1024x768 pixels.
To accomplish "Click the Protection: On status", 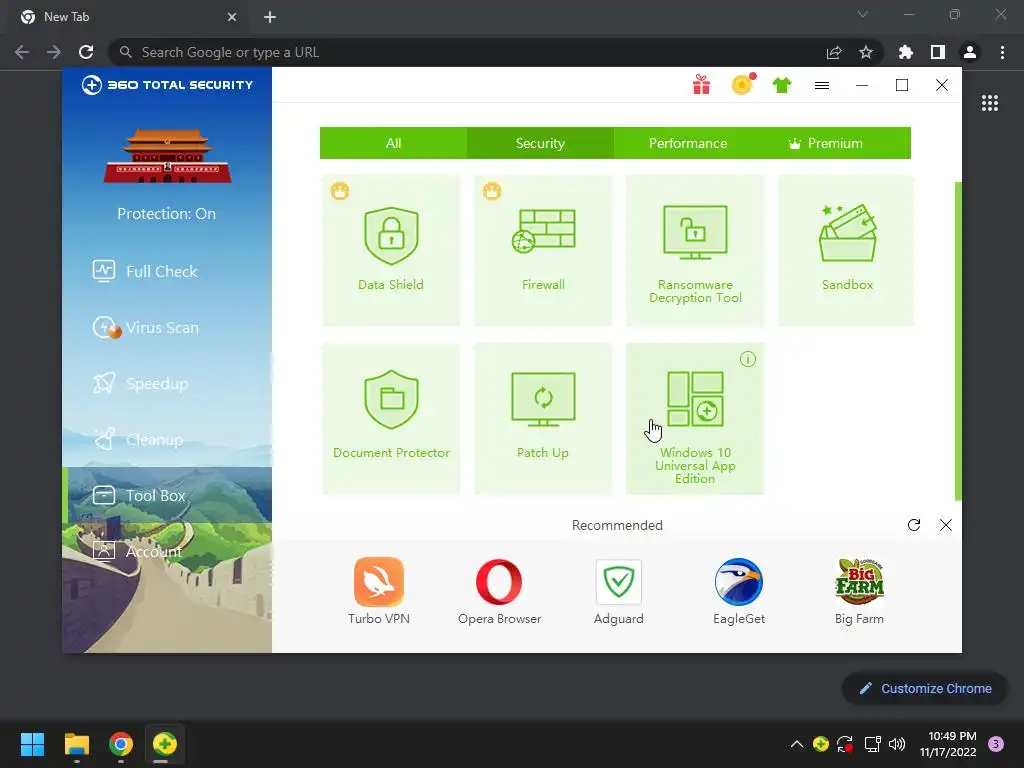I will tap(167, 214).
